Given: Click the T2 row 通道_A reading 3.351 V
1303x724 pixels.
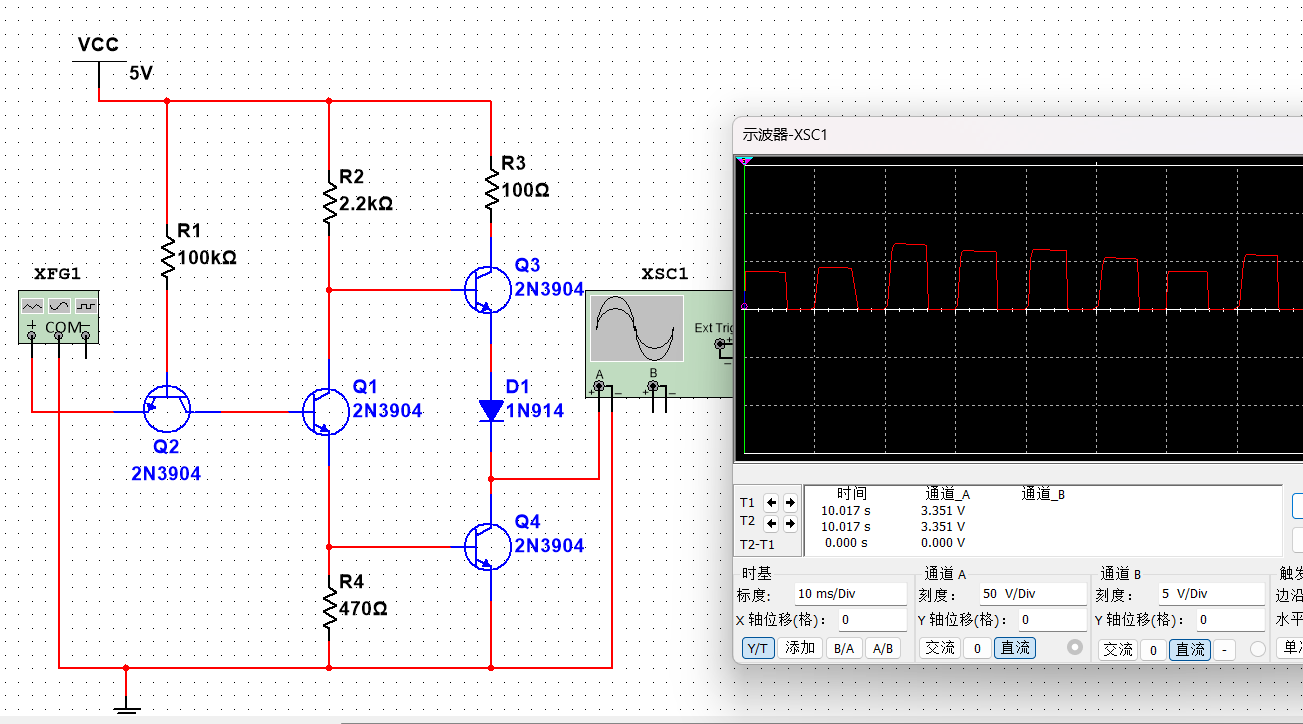Looking at the screenshot, I should tap(943, 526).
